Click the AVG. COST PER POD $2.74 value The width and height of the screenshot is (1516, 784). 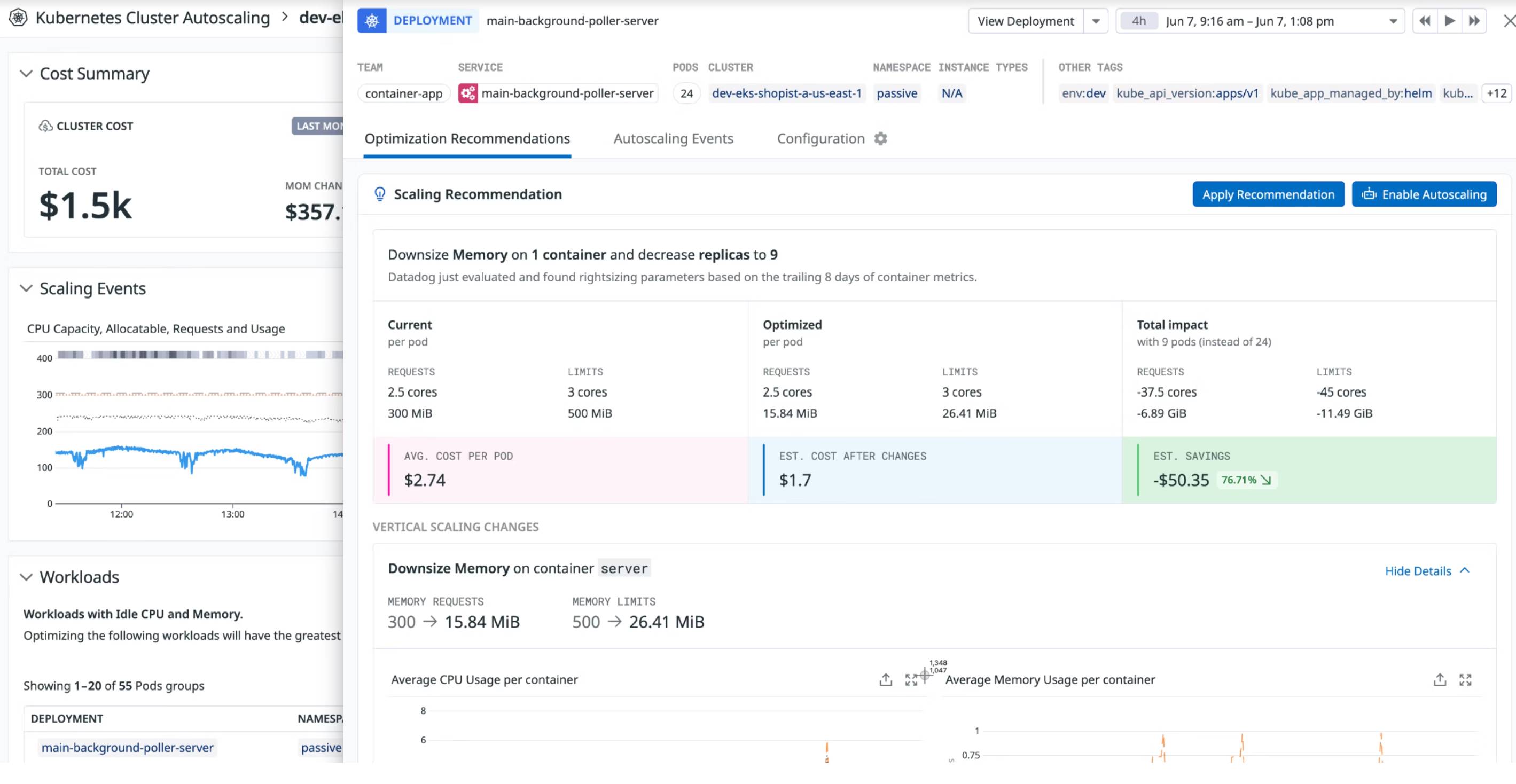pyautogui.click(x=424, y=480)
